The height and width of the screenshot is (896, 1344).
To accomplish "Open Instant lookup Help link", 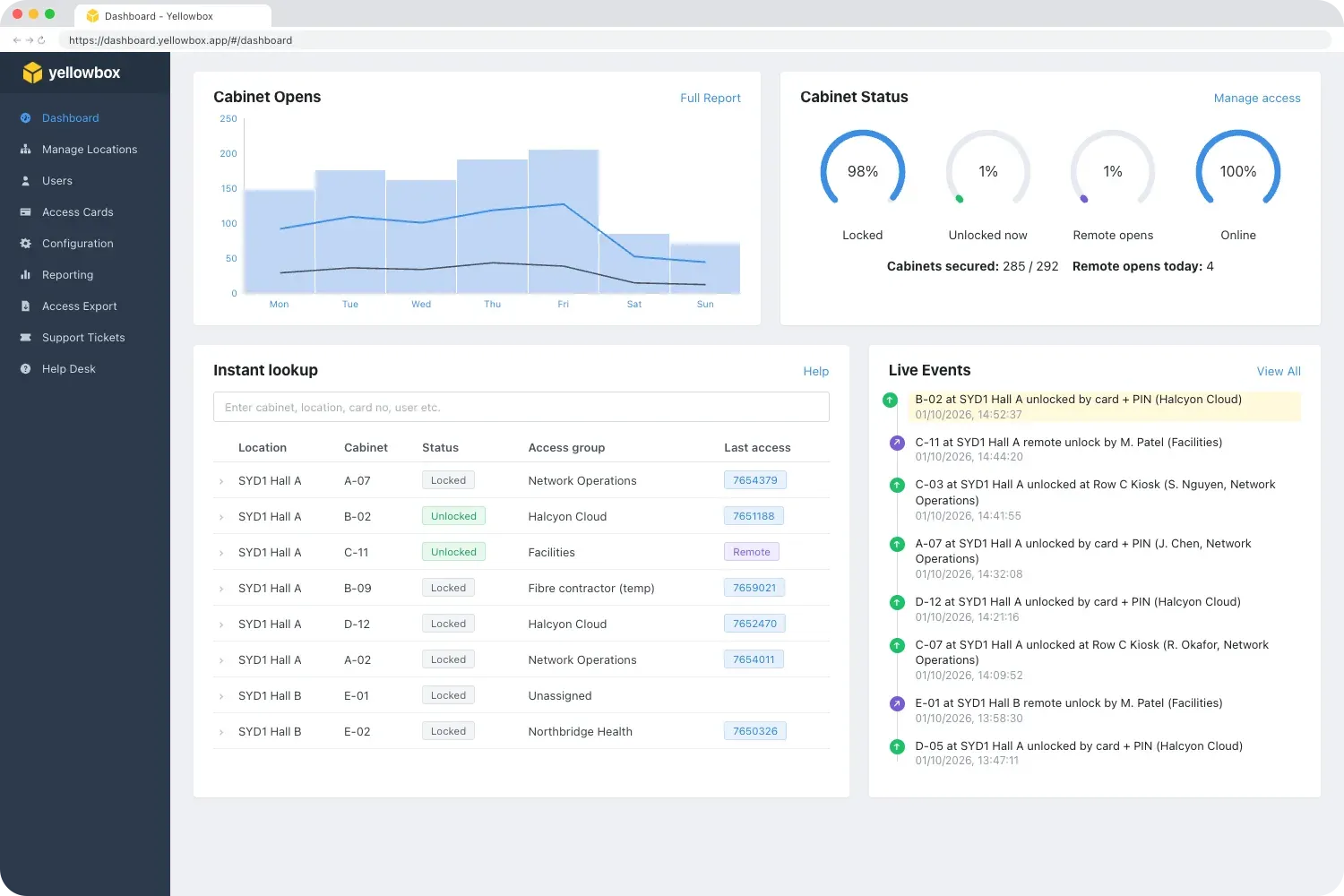I will tap(816, 371).
